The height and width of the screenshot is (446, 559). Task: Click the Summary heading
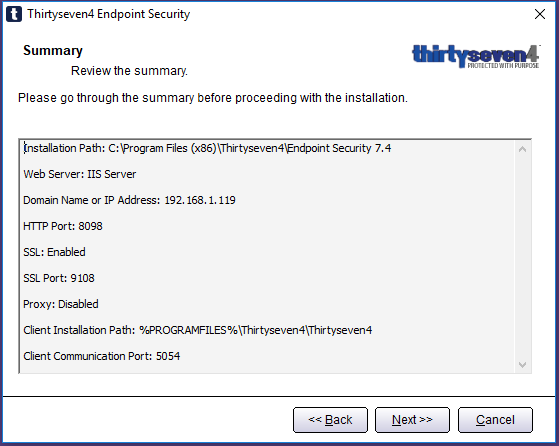(x=53, y=51)
